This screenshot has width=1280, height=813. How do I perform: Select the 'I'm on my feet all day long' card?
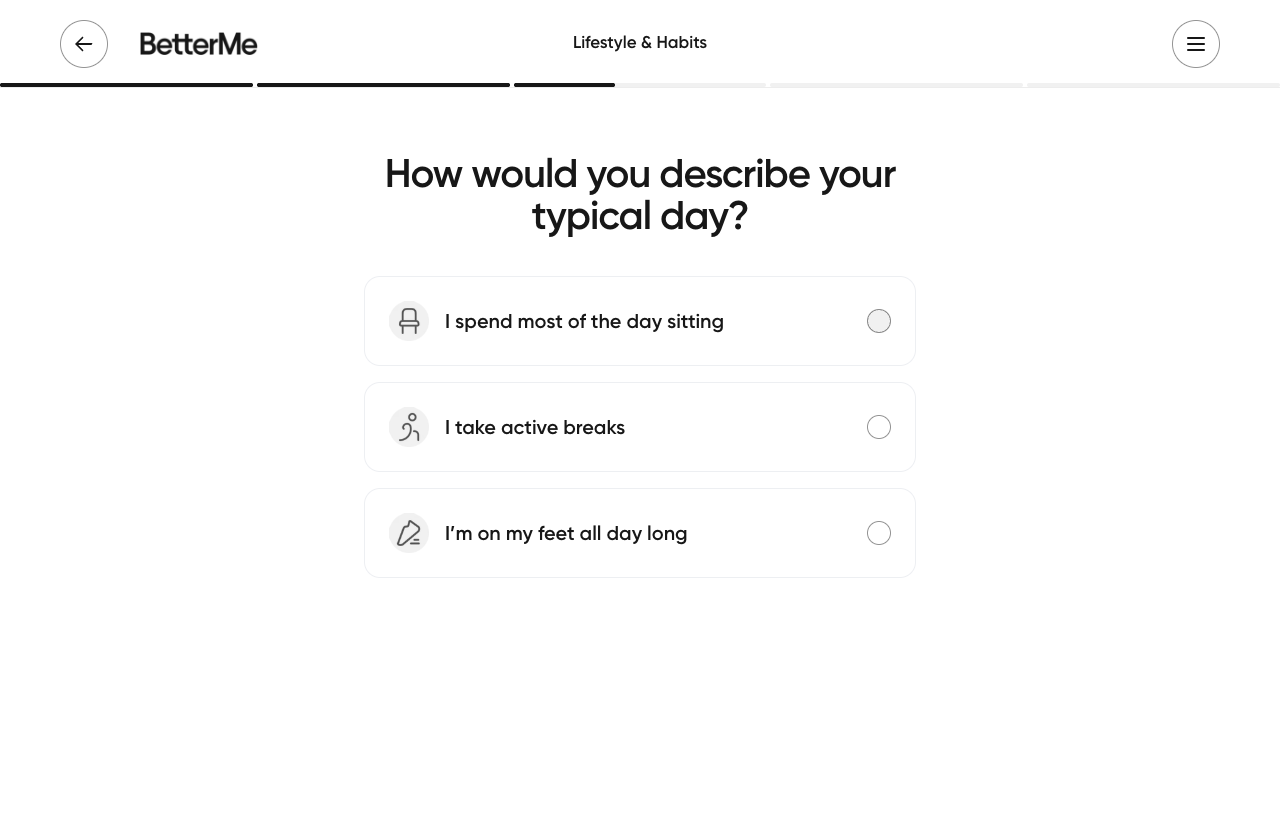pos(640,533)
